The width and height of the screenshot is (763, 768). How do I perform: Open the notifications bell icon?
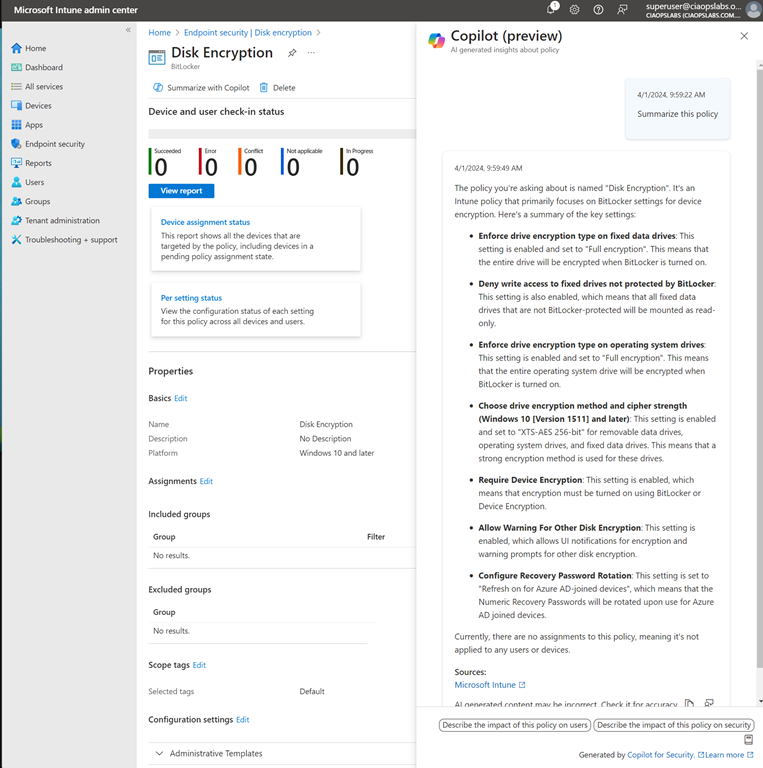click(x=552, y=9)
